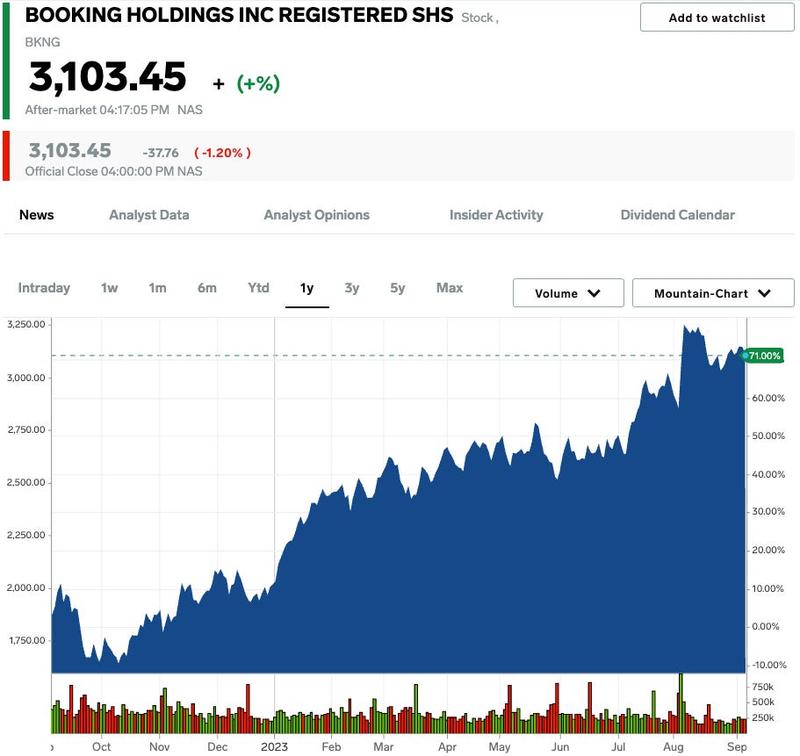The image size is (800, 756).
Task: Open the News tab
Action: coord(37,215)
